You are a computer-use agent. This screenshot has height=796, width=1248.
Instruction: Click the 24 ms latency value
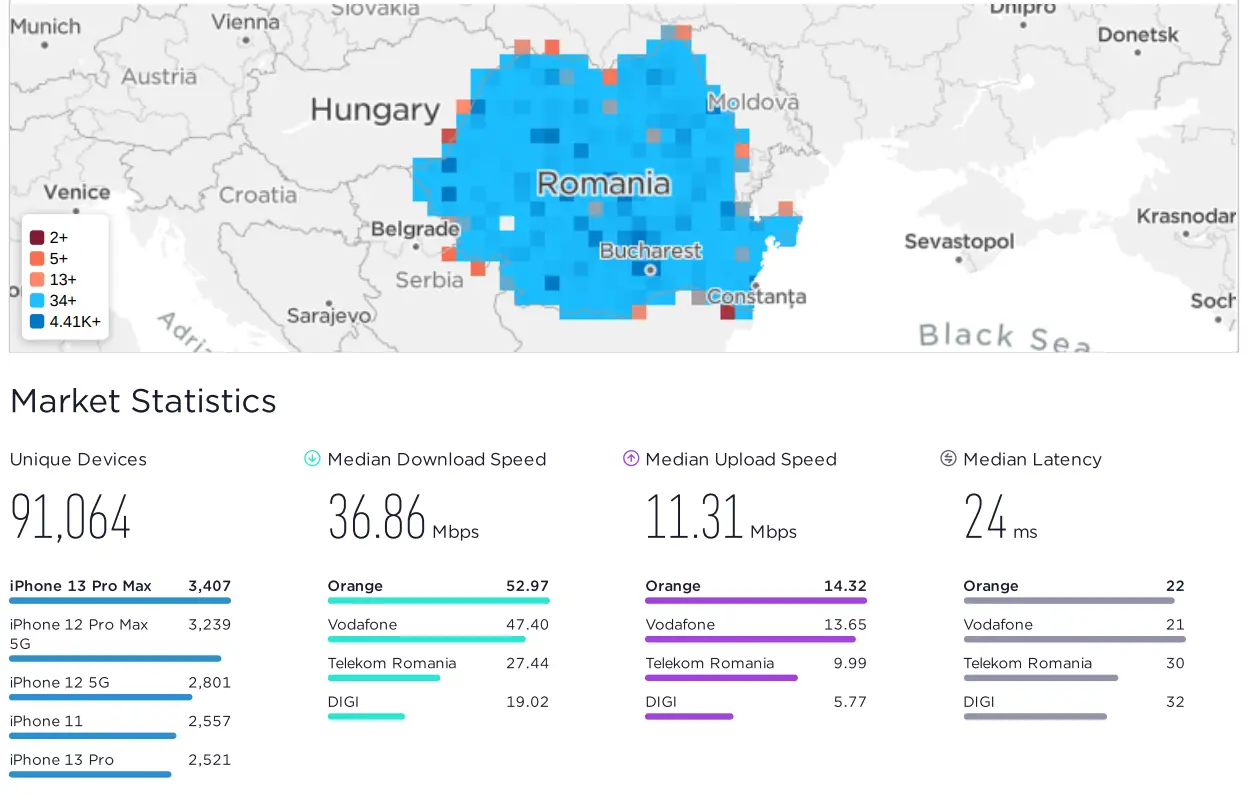click(1001, 517)
